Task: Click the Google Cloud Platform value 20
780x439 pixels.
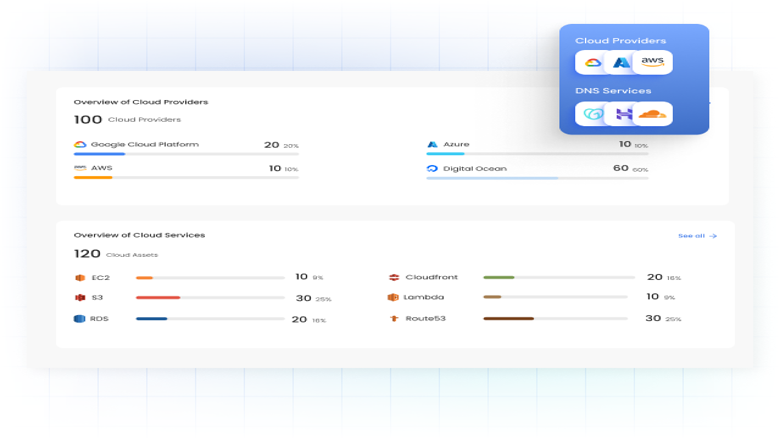Action: (x=272, y=145)
